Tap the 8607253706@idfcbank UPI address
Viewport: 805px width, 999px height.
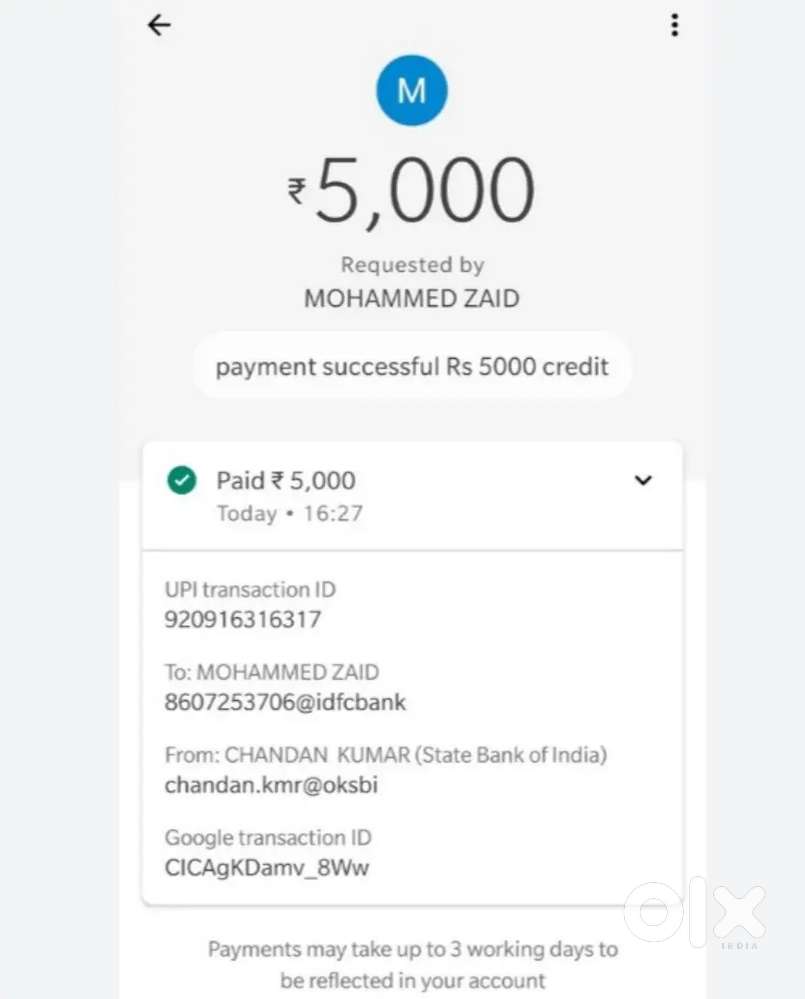point(285,702)
